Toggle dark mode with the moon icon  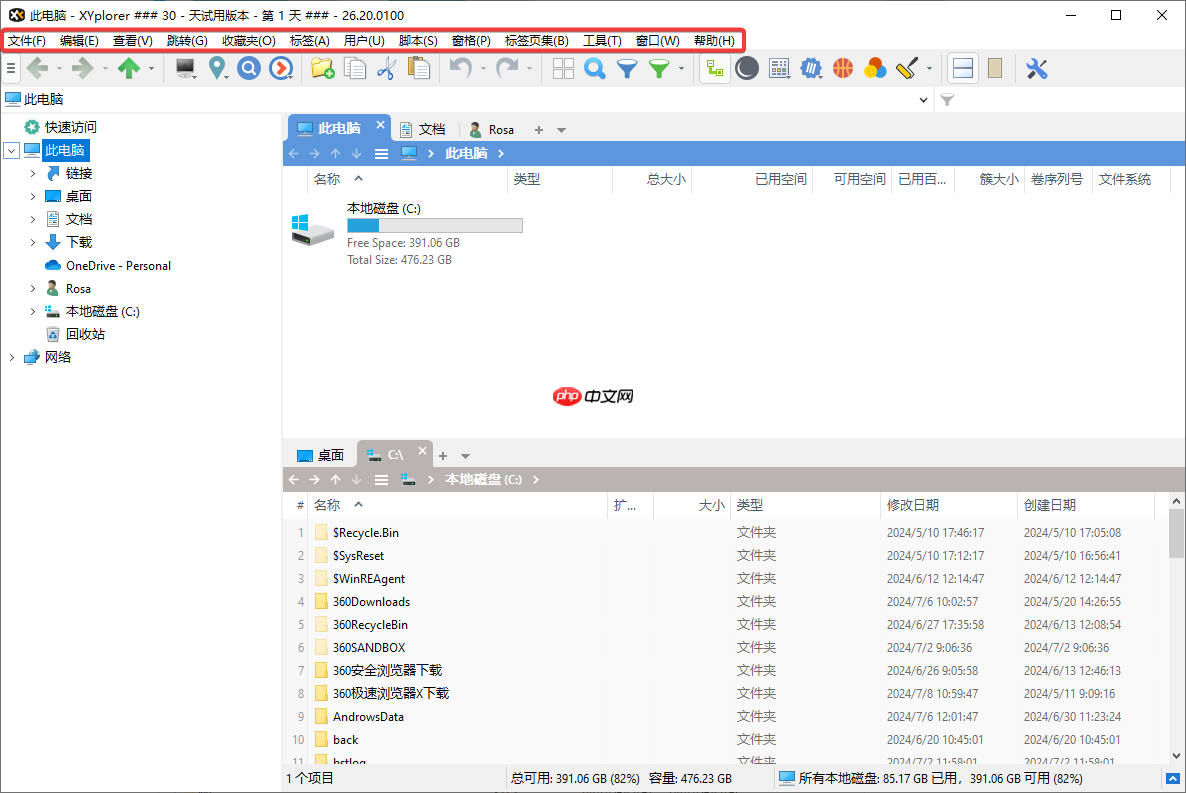point(747,68)
